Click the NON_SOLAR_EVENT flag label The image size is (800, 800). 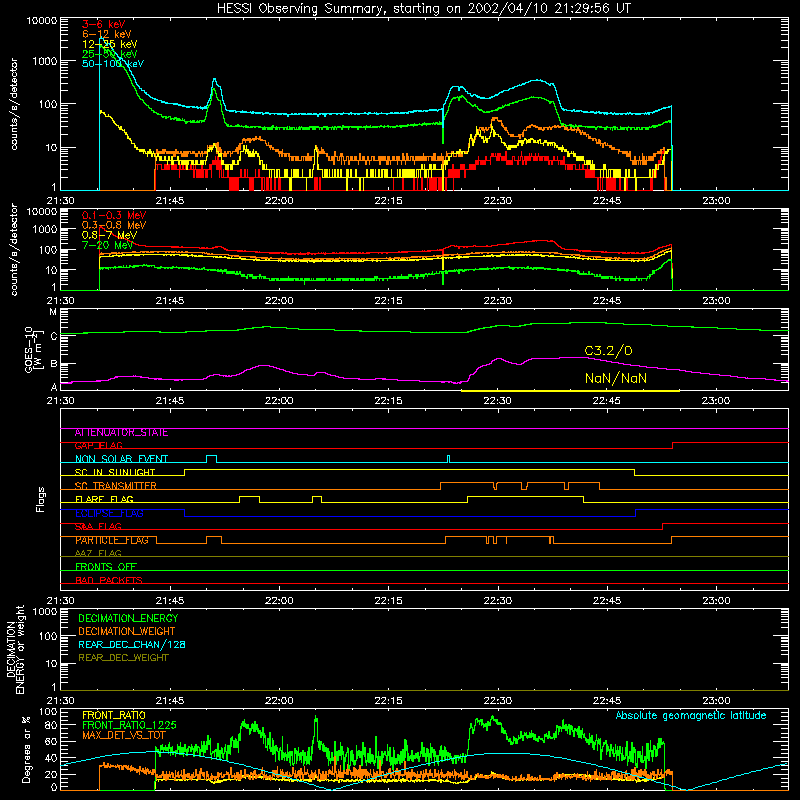[121, 459]
